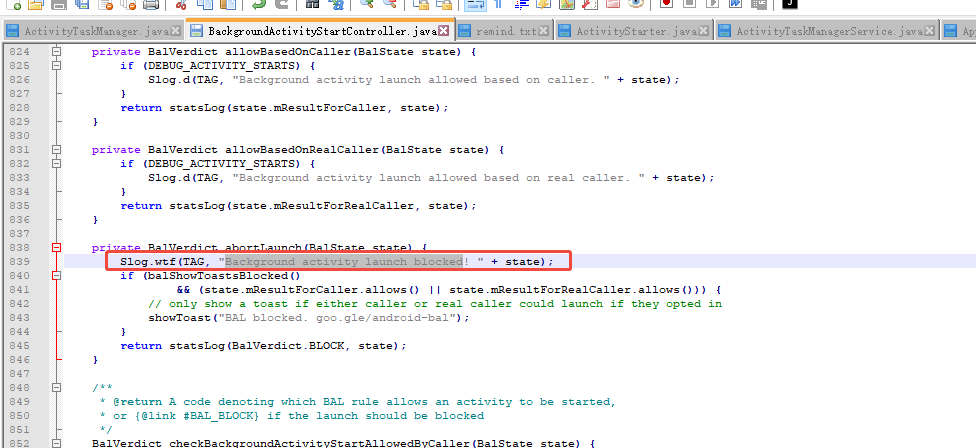Toggle Show All Characters pilcrow icon

(498, 4)
